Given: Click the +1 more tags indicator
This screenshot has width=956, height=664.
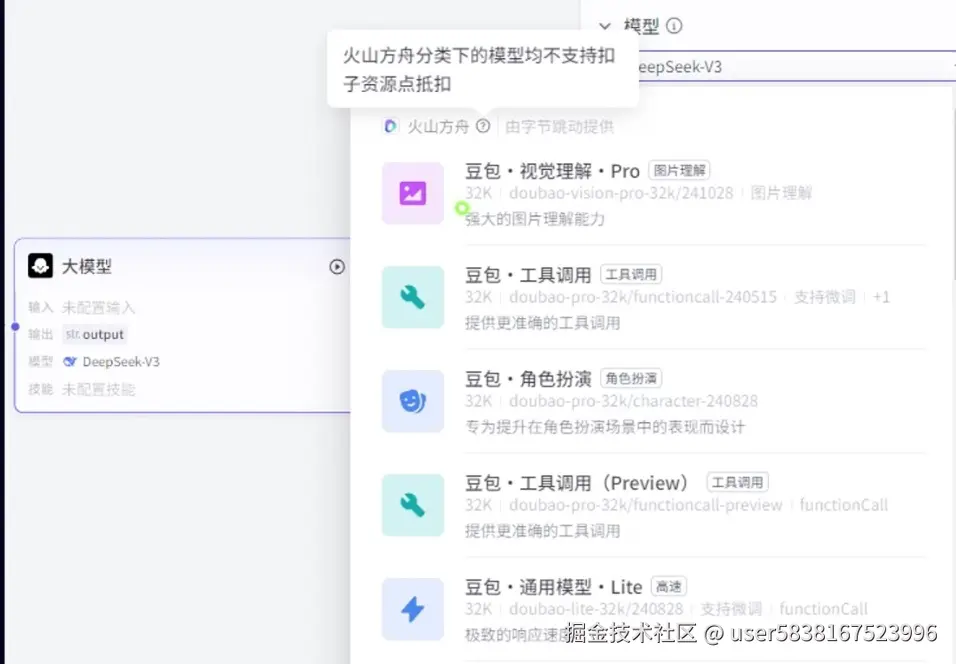Looking at the screenshot, I should coord(881,297).
